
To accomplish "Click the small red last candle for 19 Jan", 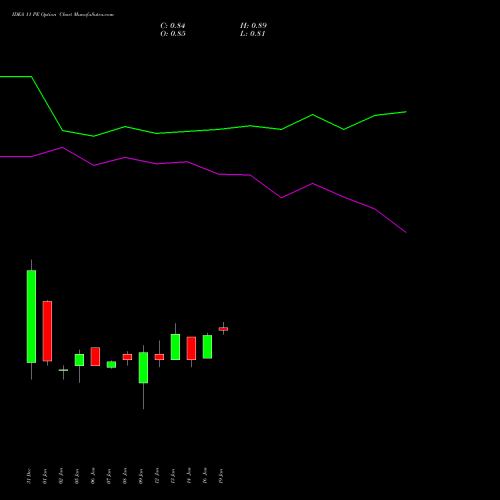I will 223,329.
